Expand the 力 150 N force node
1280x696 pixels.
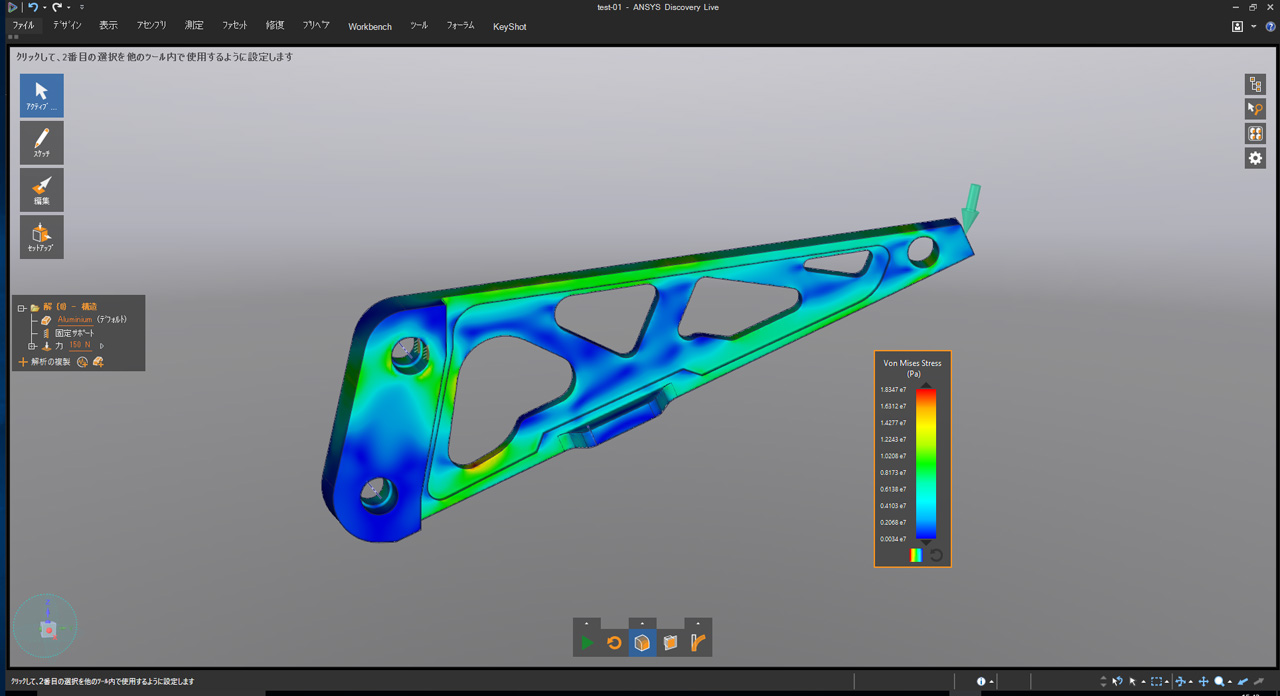[x=32, y=346]
